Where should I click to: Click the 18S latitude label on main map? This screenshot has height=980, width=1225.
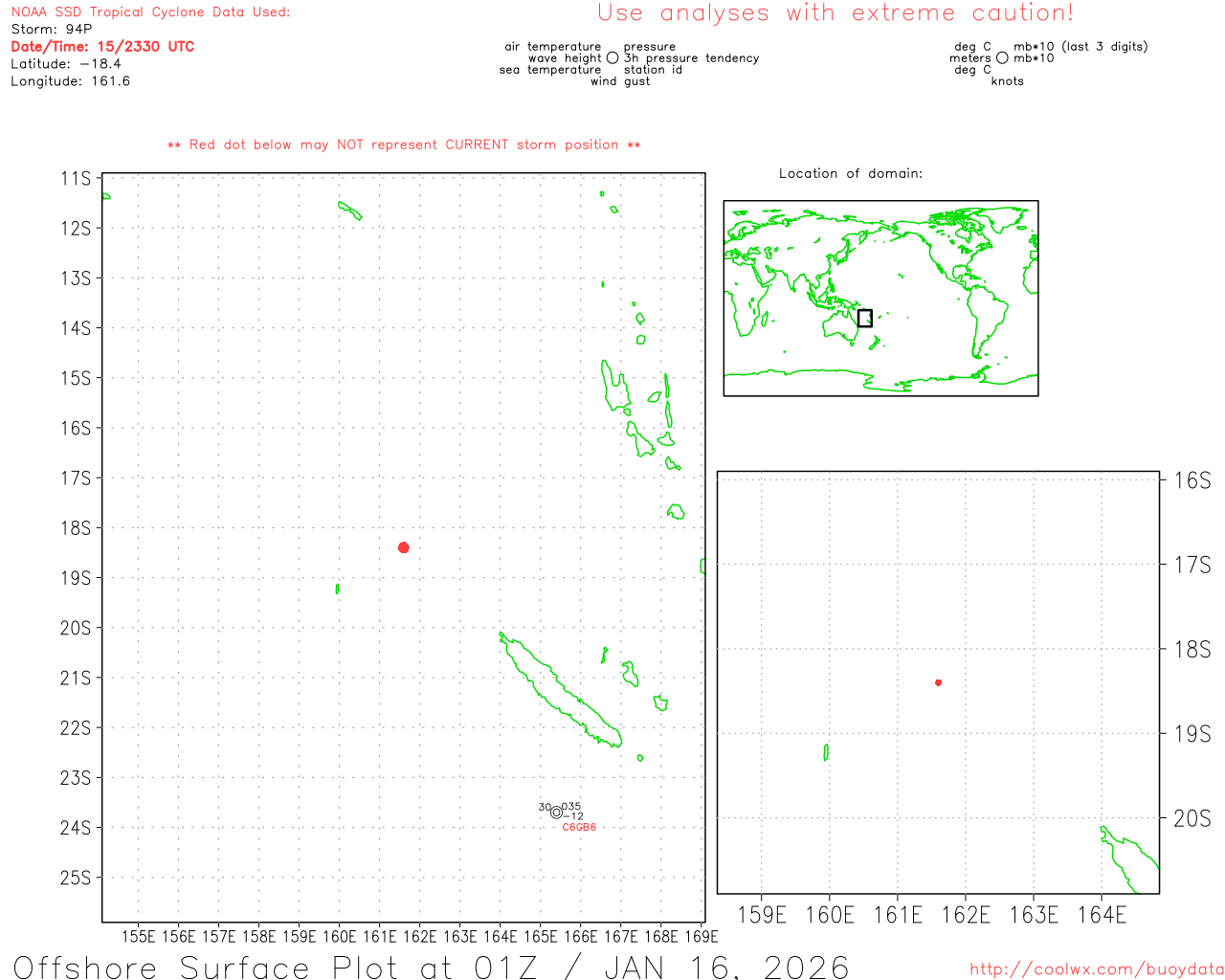[x=76, y=528]
